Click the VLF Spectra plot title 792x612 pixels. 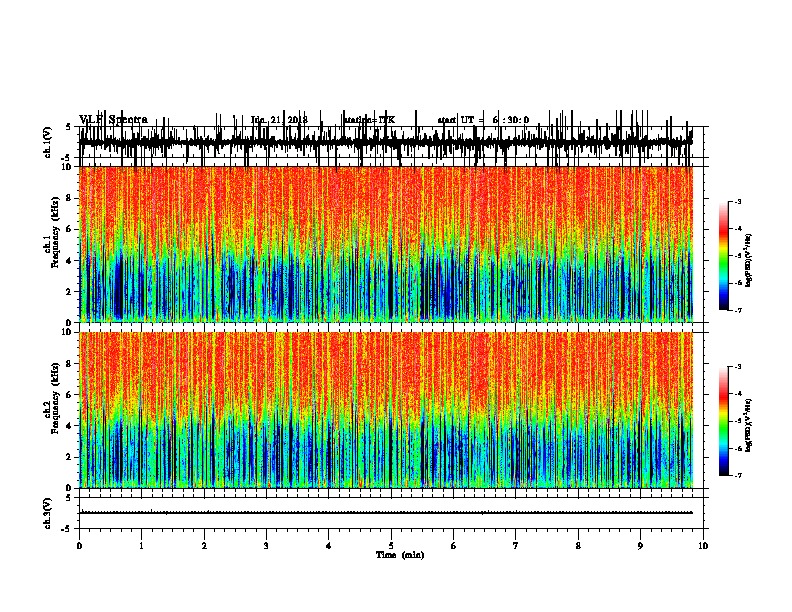[x=113, y=120]
